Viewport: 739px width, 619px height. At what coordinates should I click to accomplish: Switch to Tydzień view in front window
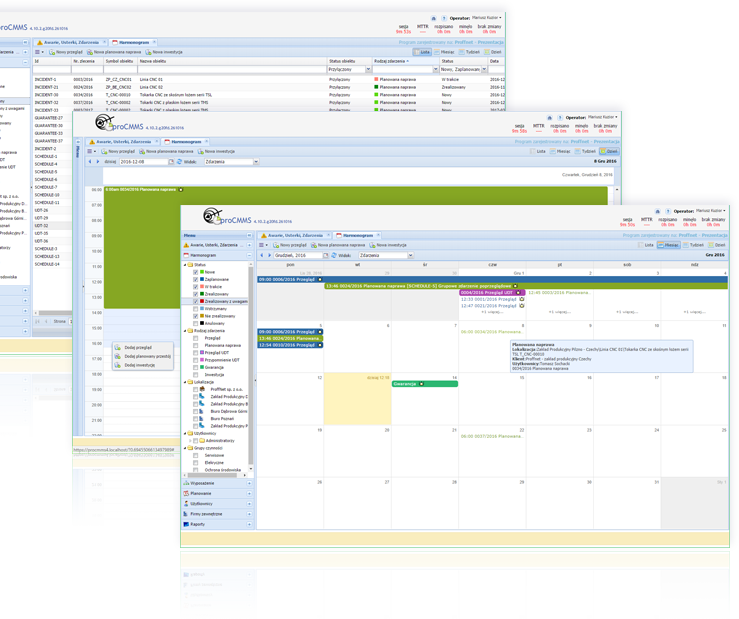692,244
